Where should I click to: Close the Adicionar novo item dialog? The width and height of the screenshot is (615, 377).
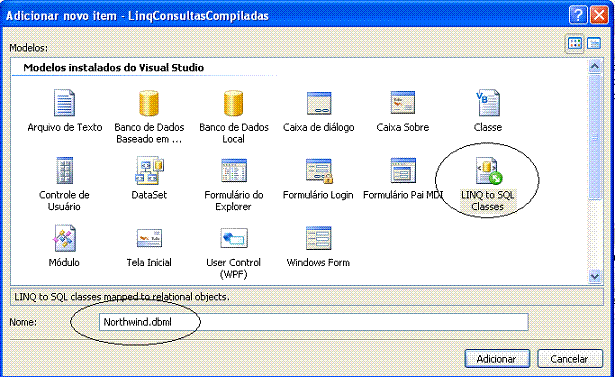[599, 15]
